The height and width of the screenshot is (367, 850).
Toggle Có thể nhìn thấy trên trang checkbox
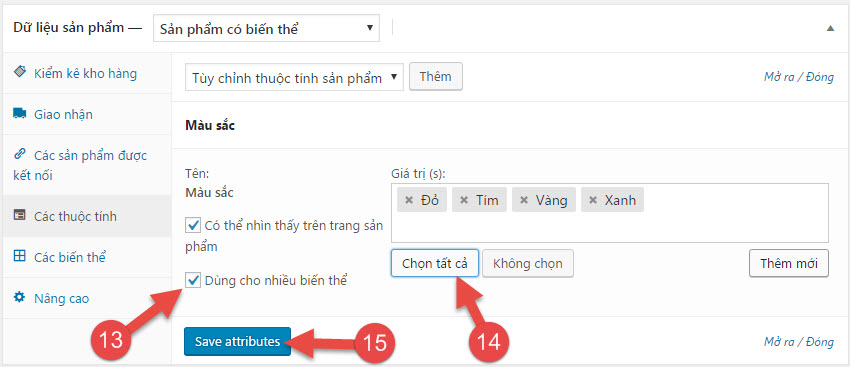[x=192, y=224]
